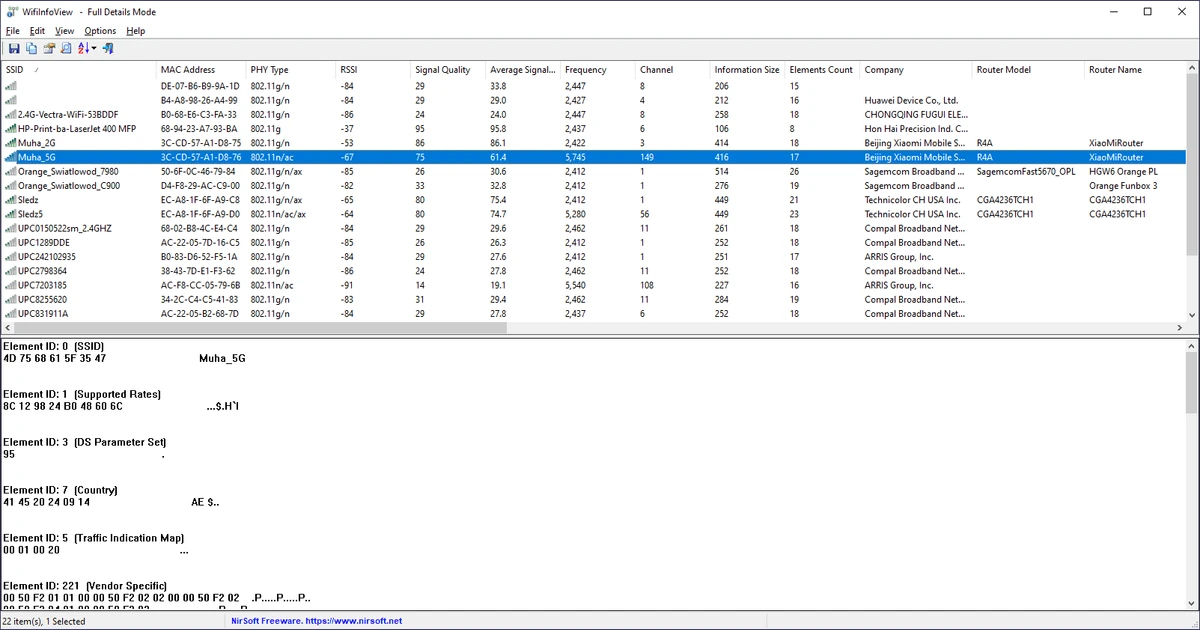The width and height of the screenshot is (1200, 630).
Task: Click frequency value 5,280 in the Sledz5 row
Action: click(577, 214)
